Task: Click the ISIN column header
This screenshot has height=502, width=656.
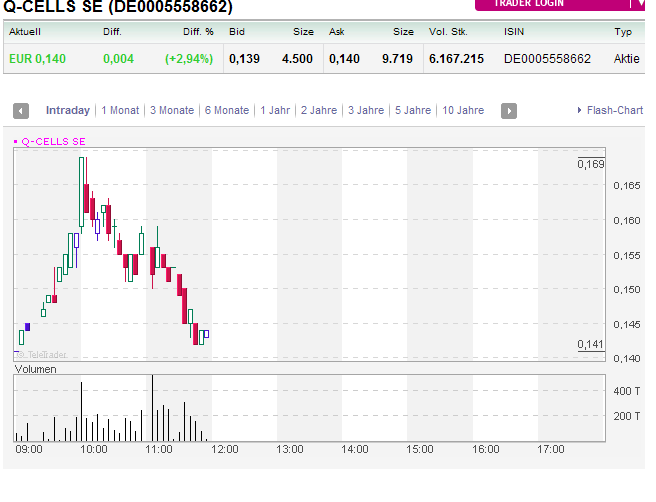Action: (514, 32)
